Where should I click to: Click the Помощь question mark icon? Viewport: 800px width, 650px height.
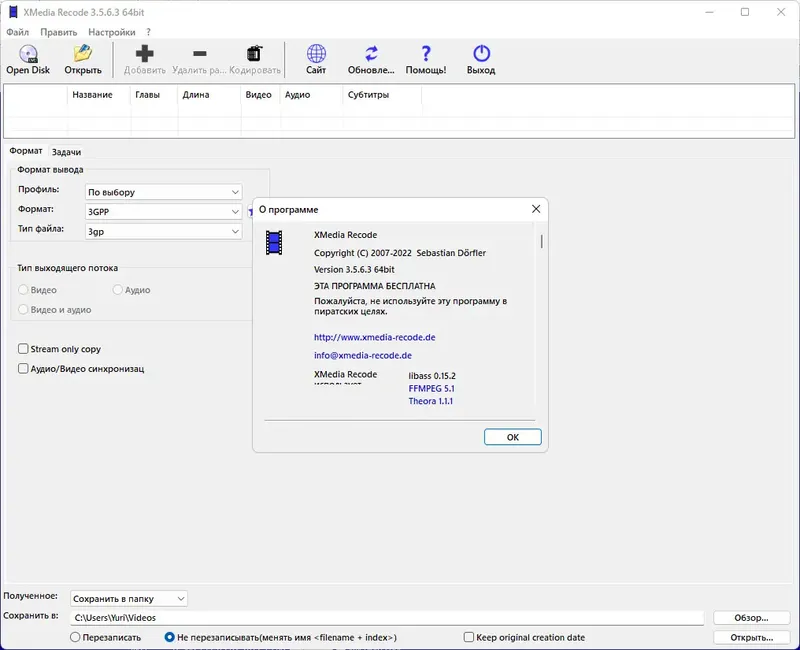click(426, 54)
